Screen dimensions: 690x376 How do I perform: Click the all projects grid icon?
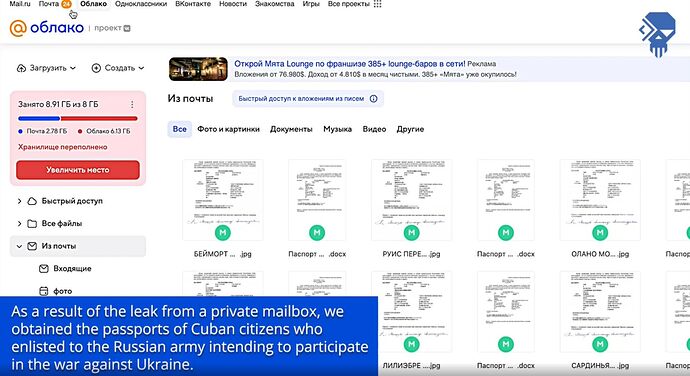pyautogui.click(x=378, y=4)
